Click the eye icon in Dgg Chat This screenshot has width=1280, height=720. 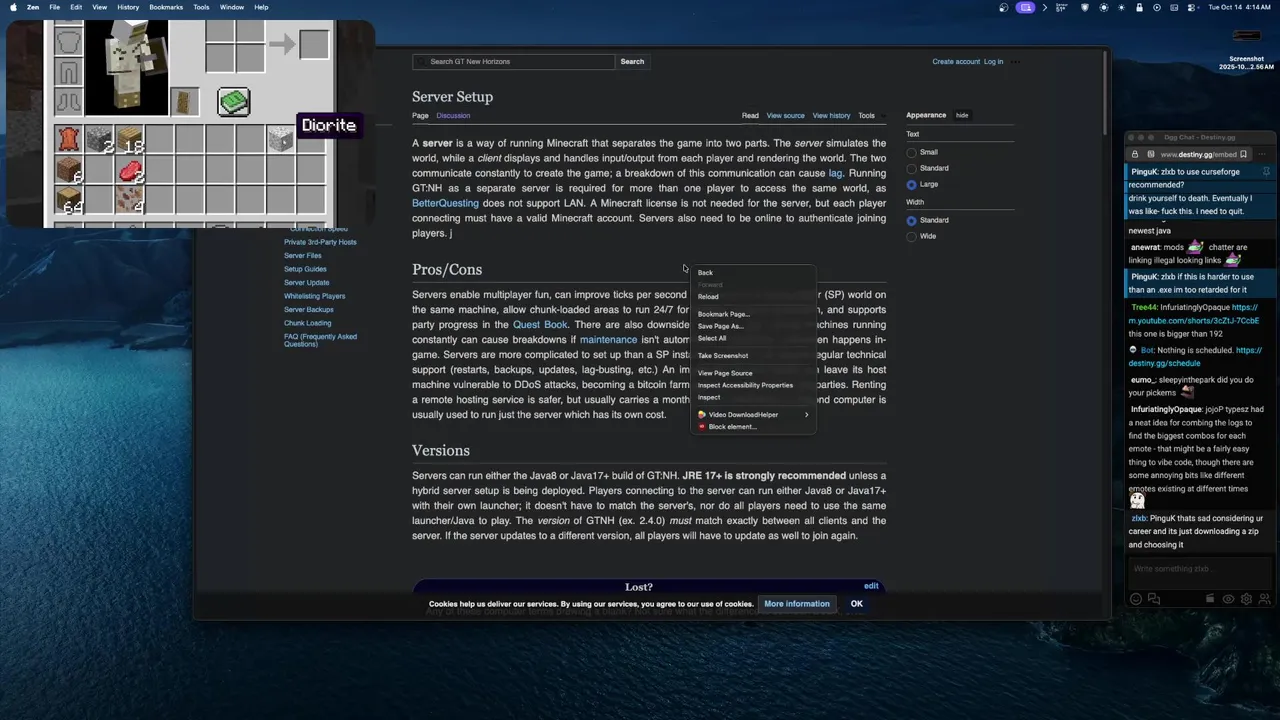point(1228,599)
